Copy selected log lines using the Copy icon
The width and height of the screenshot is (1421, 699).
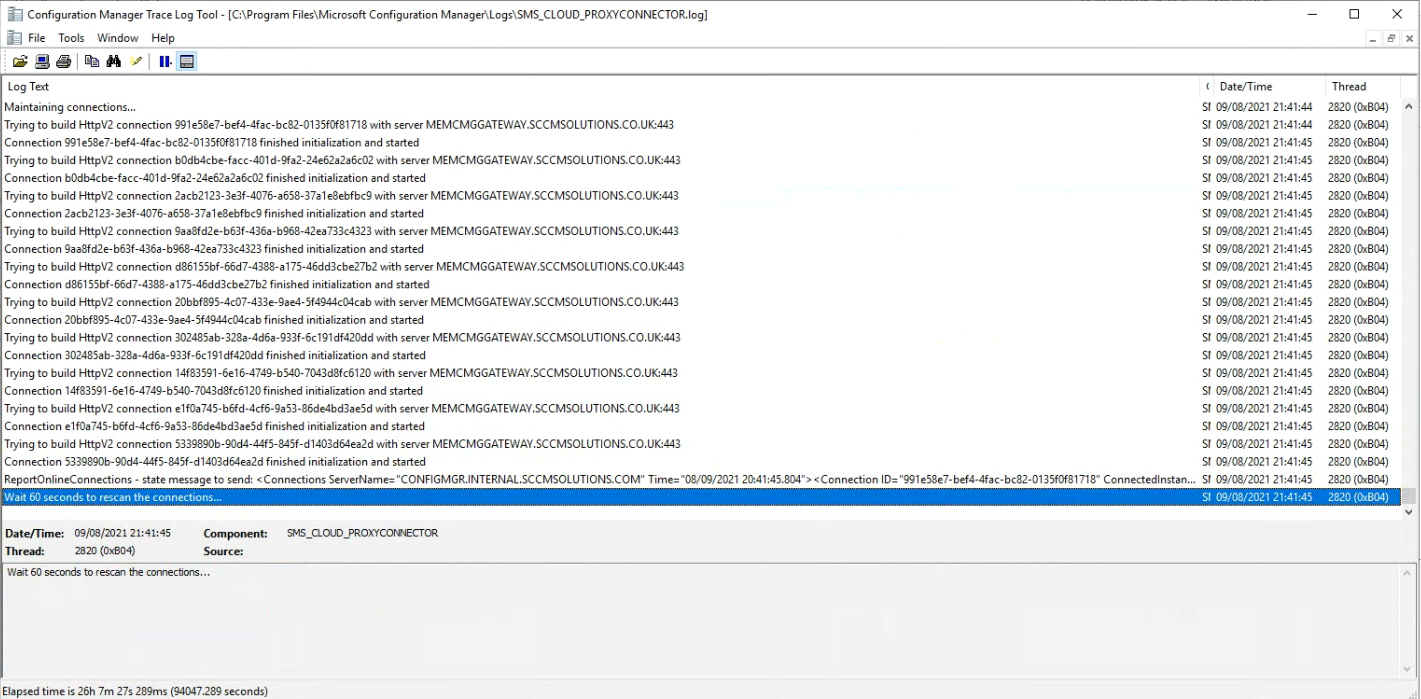tap(91, 61)
